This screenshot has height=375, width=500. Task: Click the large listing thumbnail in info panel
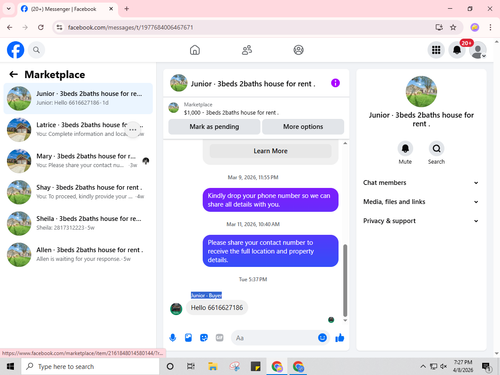coord(421,91)
